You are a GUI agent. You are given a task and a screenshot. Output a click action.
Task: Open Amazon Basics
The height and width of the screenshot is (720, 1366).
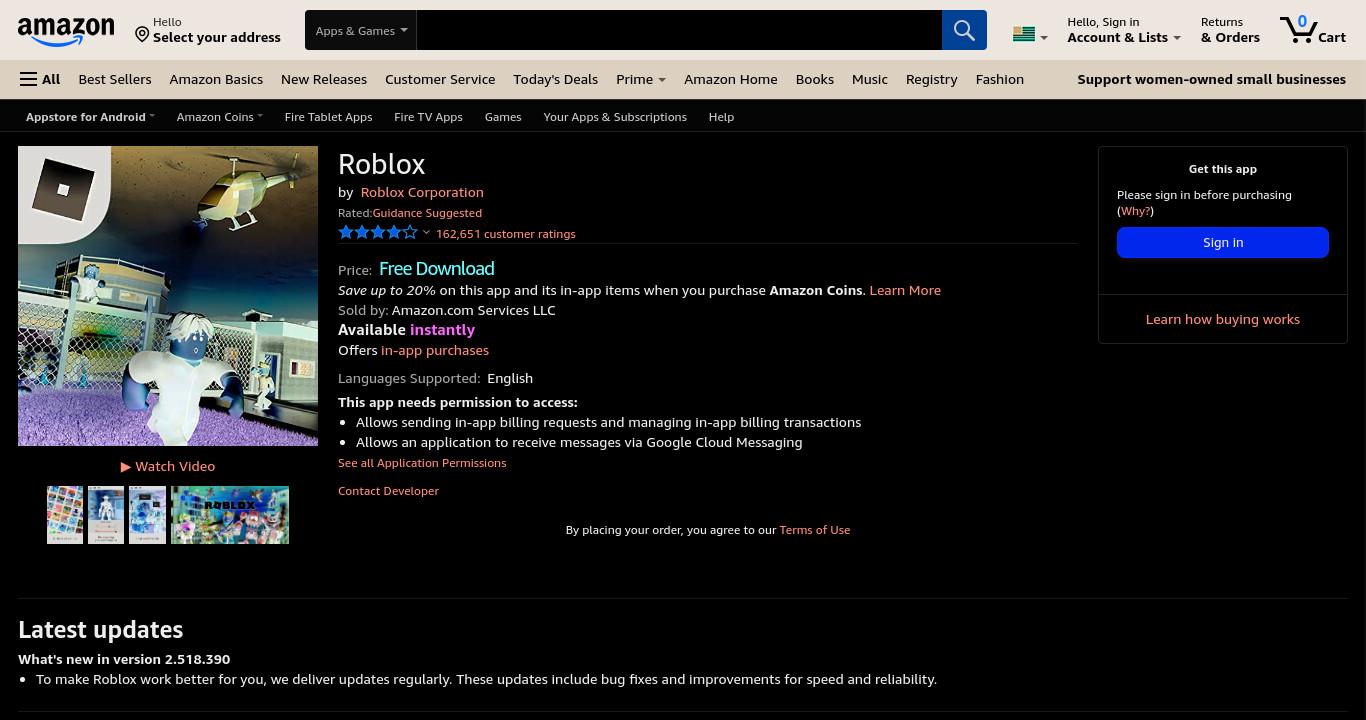click(216, 79)
